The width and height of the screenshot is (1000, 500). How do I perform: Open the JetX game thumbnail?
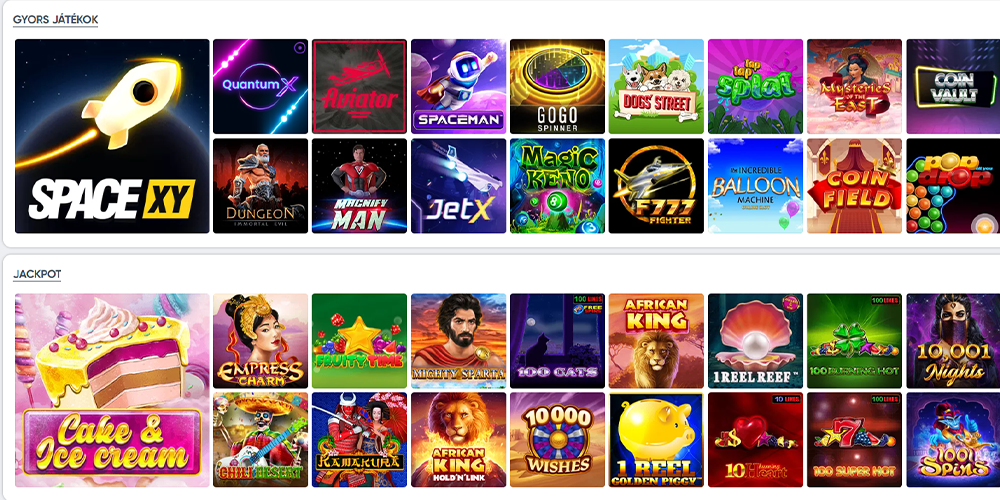click(x=459, y=186)
